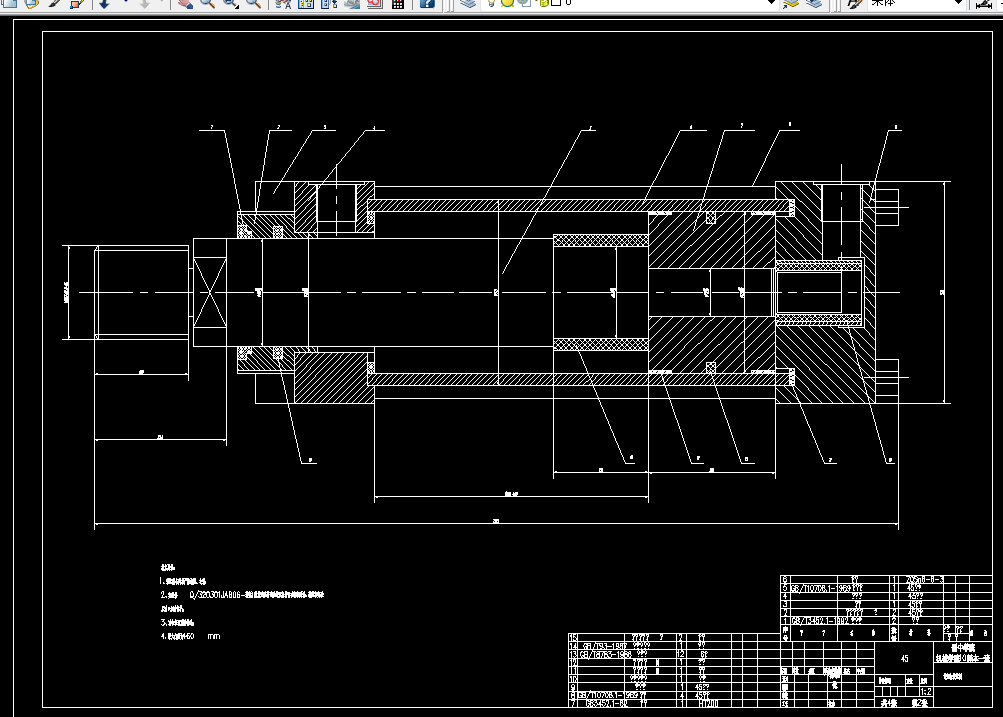
Task: Toggle layer 0 freeze sun icon
Action: [x=507, y=3]
